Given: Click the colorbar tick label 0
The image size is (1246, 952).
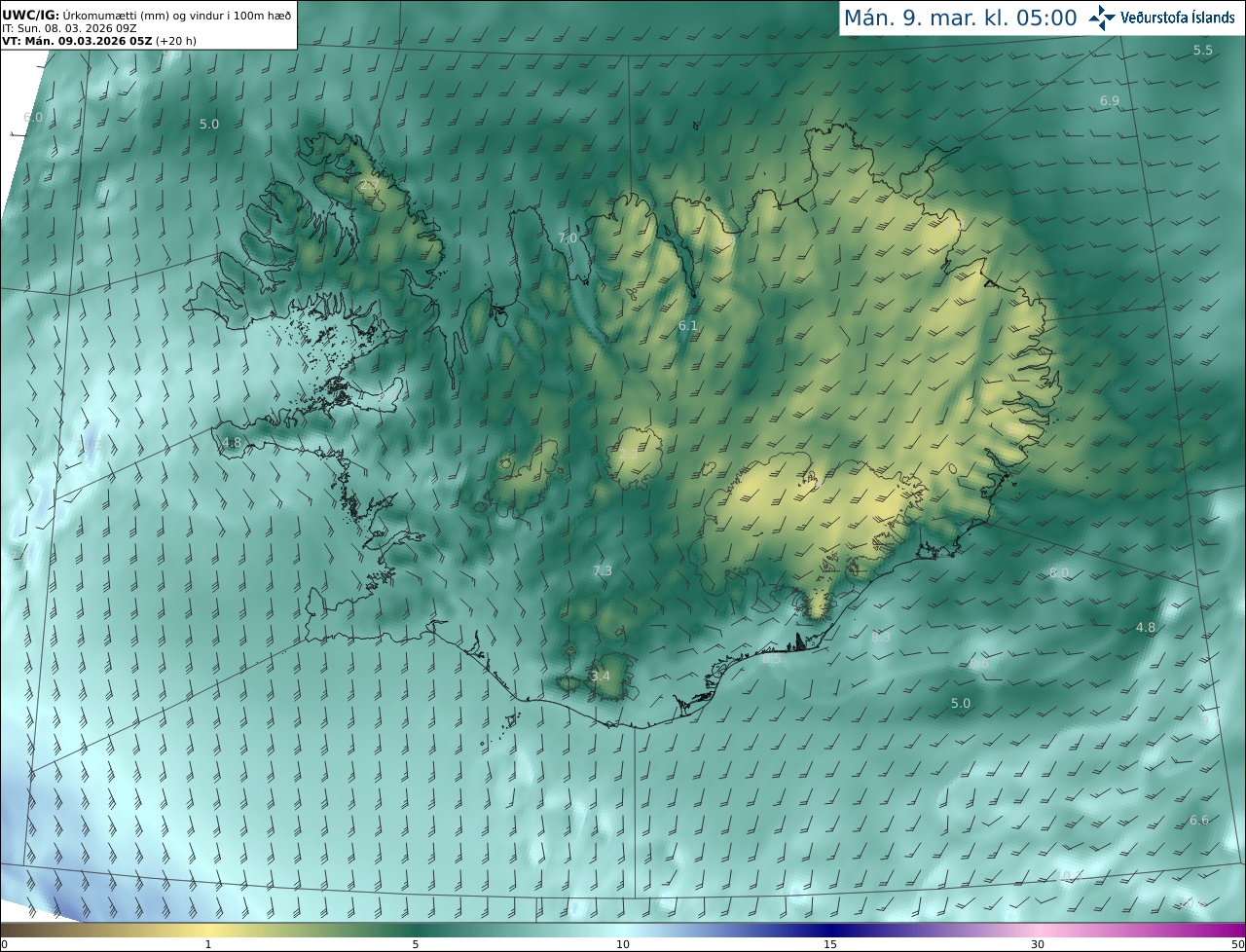Looking at the screenshot, I should pyautogui.click(x=4, y=944).
